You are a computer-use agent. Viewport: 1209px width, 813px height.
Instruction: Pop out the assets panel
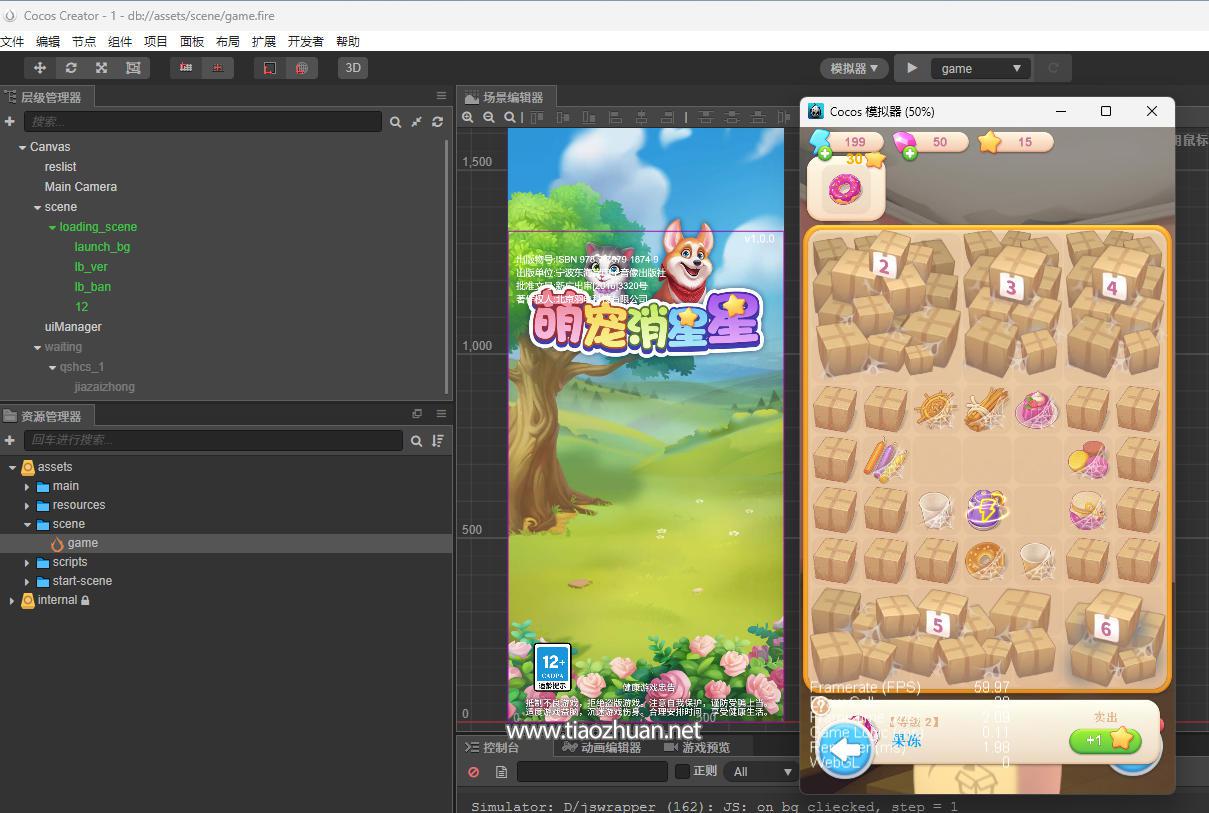[417, 413]
